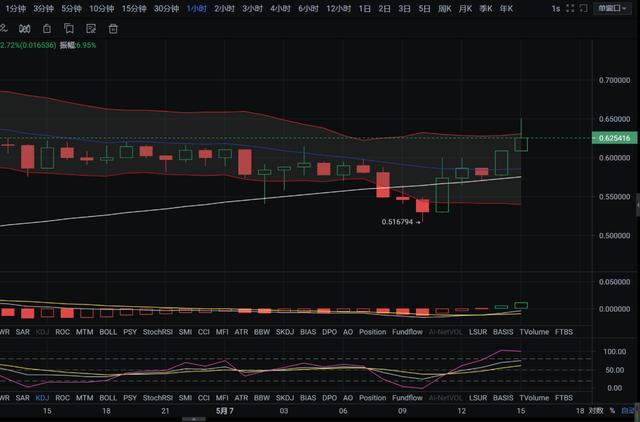Click the 自动 auto scale button
Image resolution: width=640 pixels, height=422 pixels.
[x=627, y=411]
